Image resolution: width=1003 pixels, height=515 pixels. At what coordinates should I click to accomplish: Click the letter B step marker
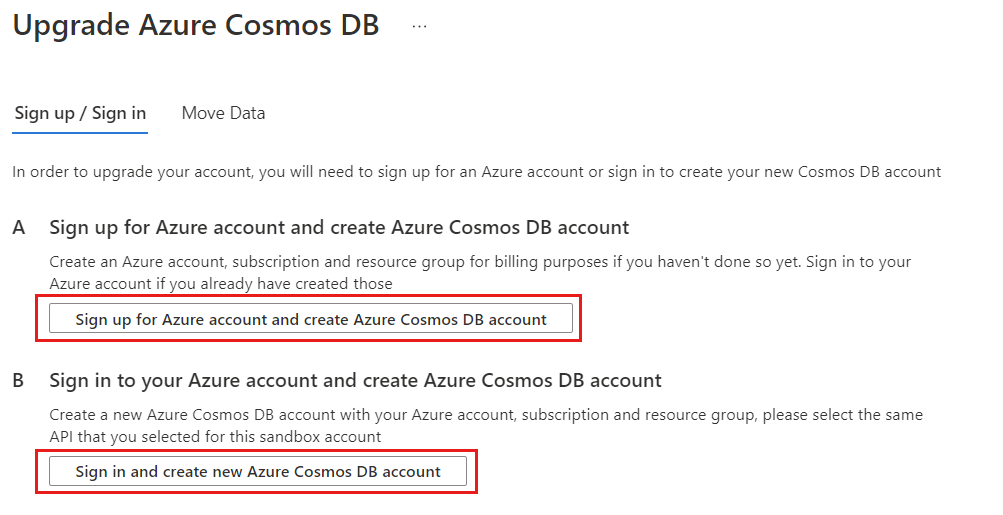18,381
